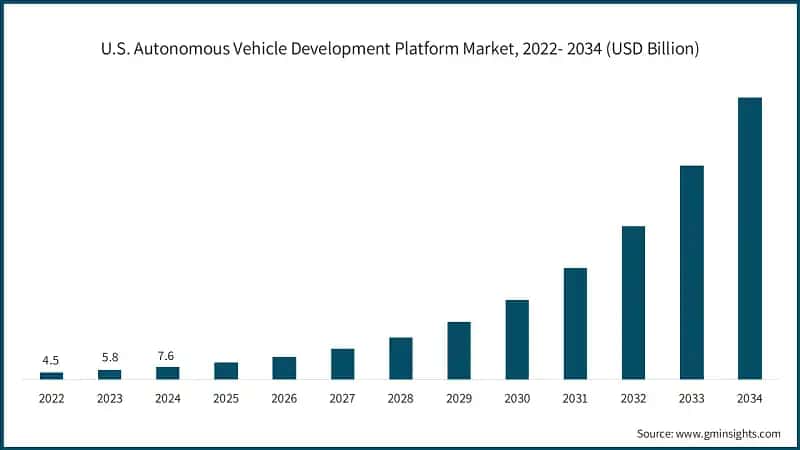Click the 2025 axis label

coord(226,398)
